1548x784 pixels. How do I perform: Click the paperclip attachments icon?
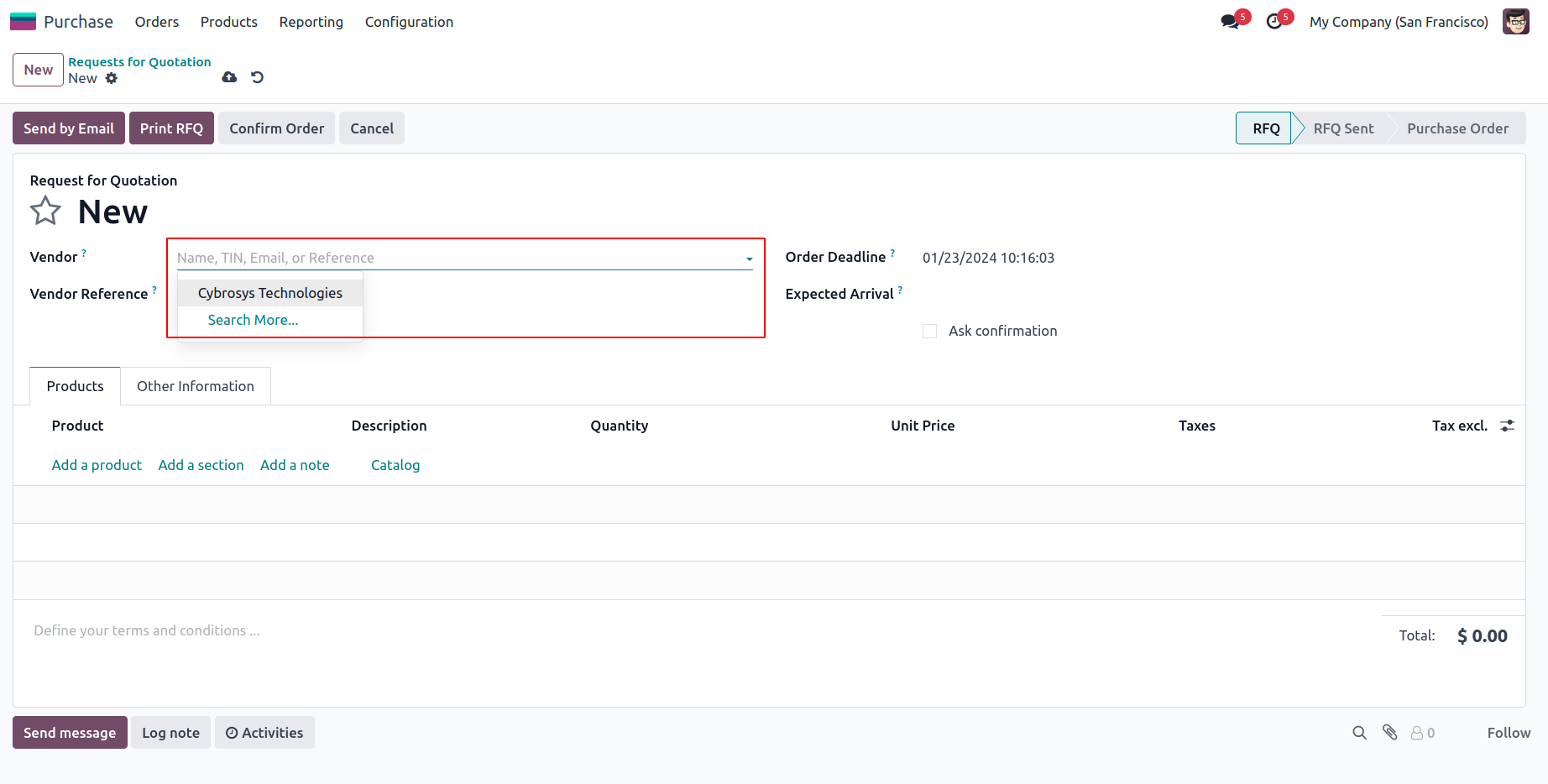[1390, 733]
